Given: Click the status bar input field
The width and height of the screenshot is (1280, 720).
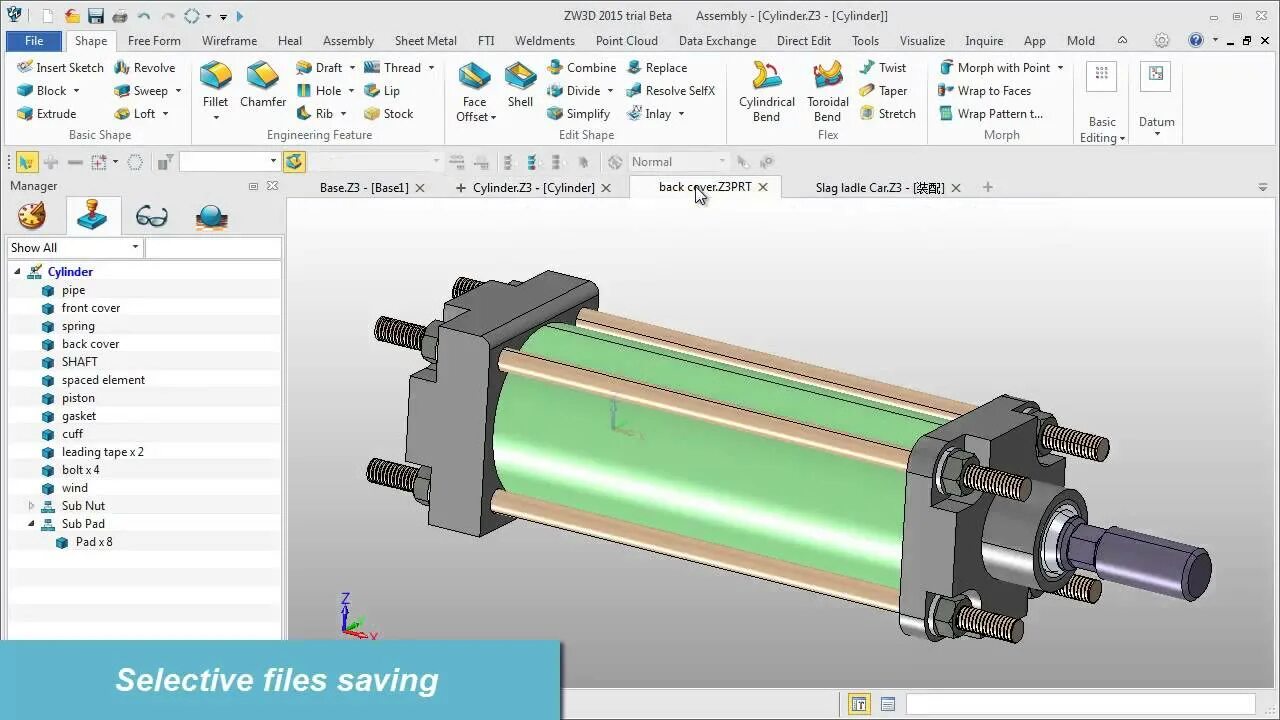Looking at the screenshot, I should 1080,705.
